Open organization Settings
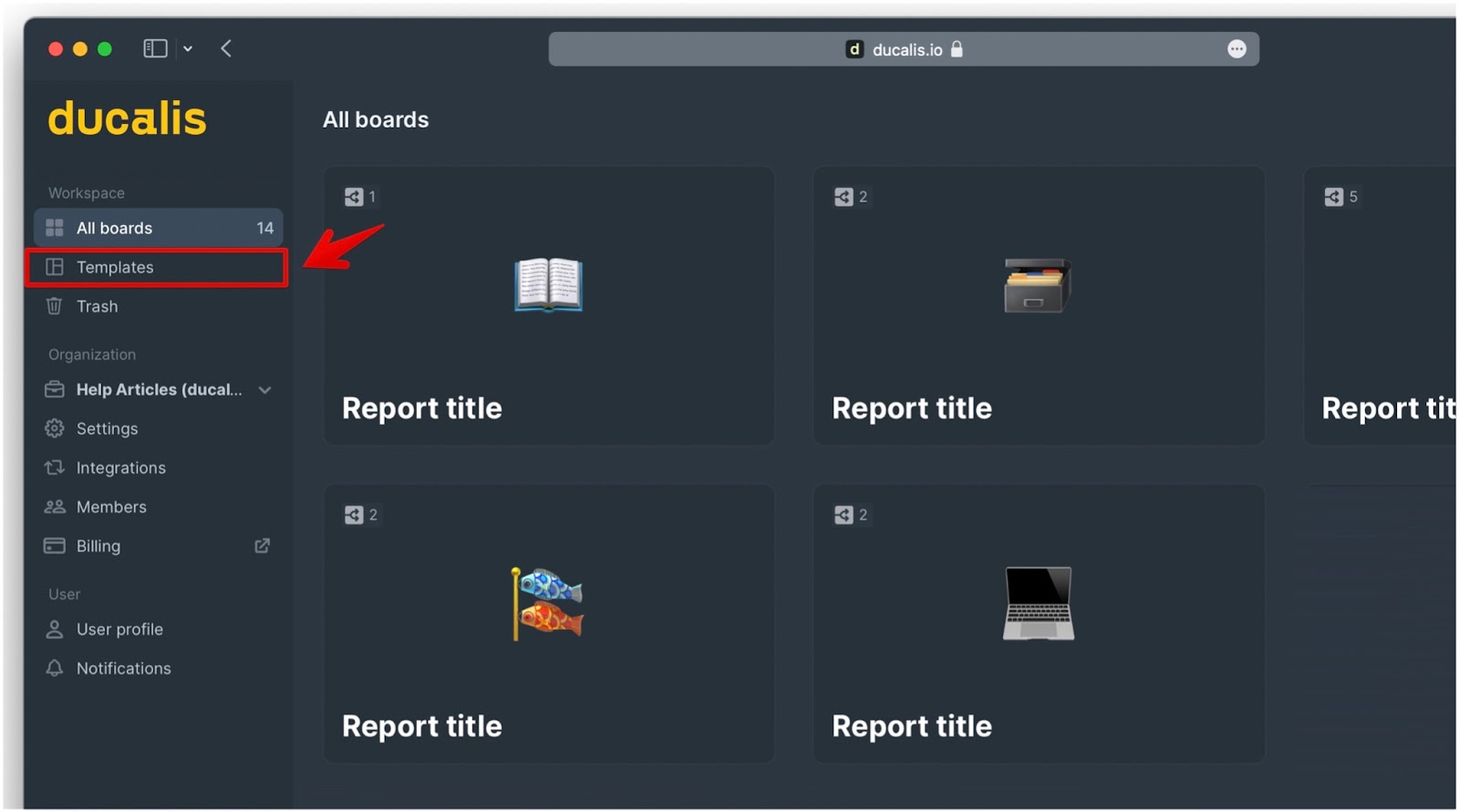Screen dimensions: 1459x812 click(158, 428)
